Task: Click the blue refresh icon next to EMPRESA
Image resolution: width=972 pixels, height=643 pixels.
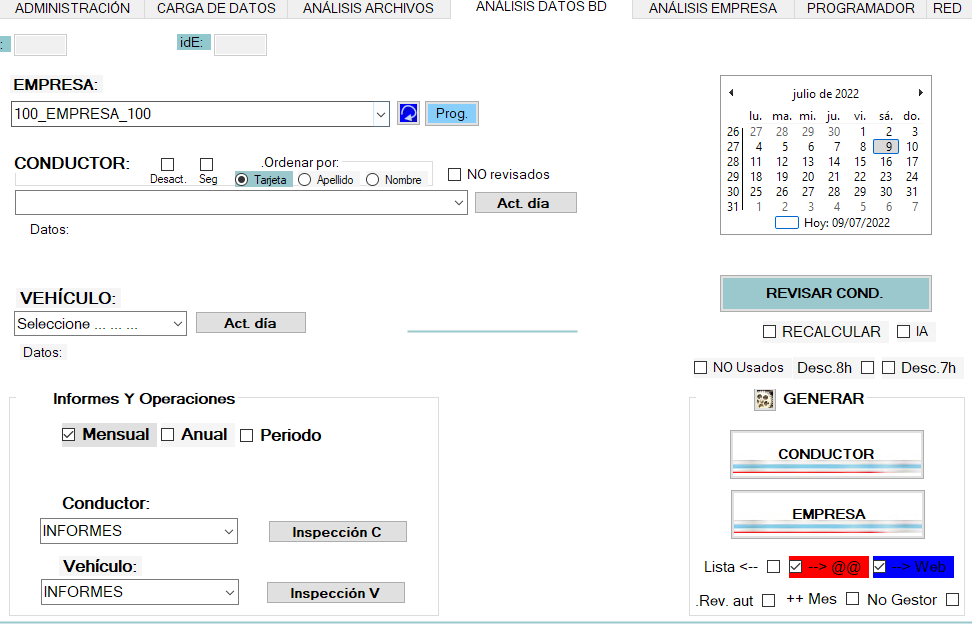Action: [x=408, y=113]
